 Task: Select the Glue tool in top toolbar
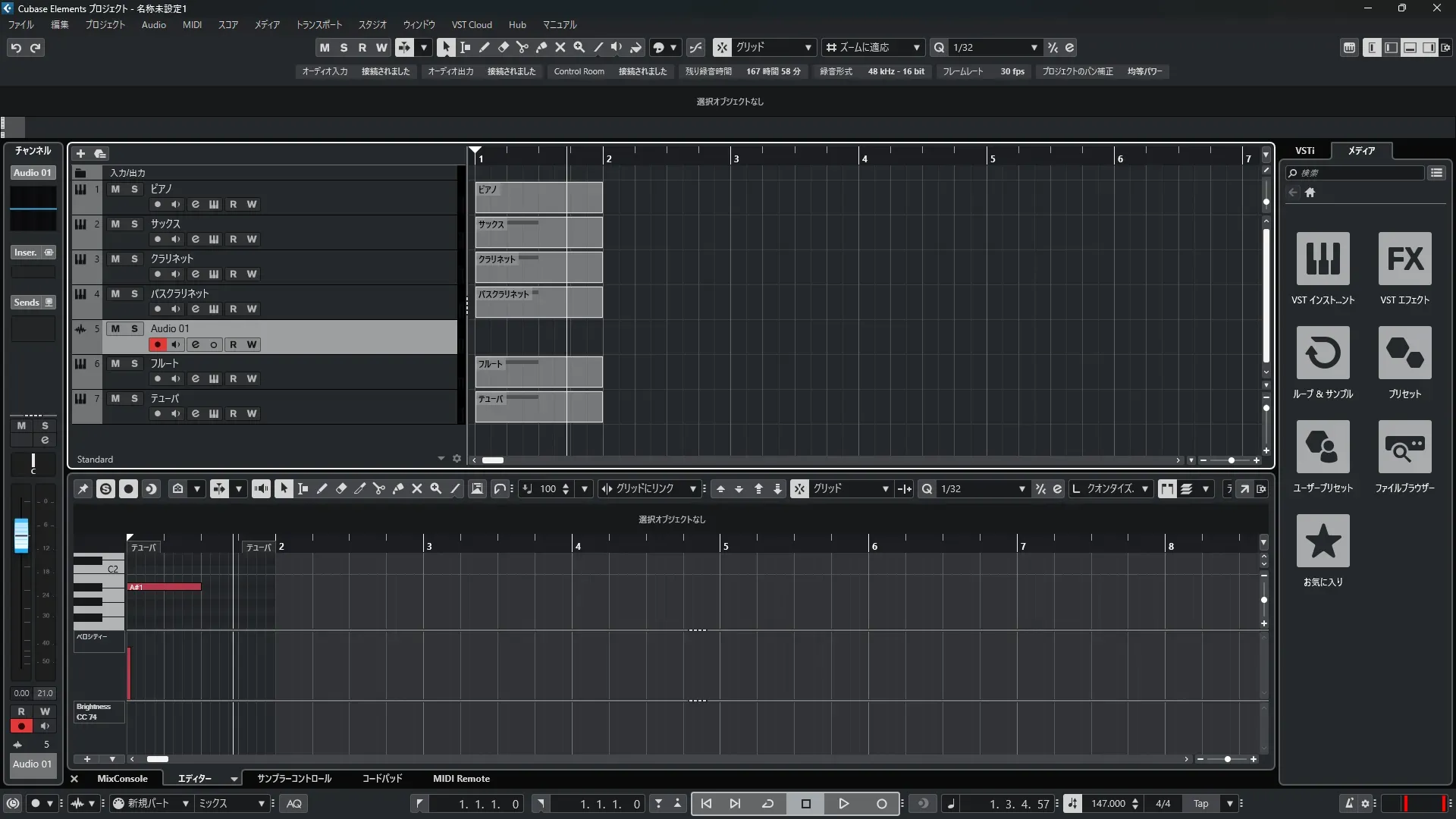[x=541, y=47]
